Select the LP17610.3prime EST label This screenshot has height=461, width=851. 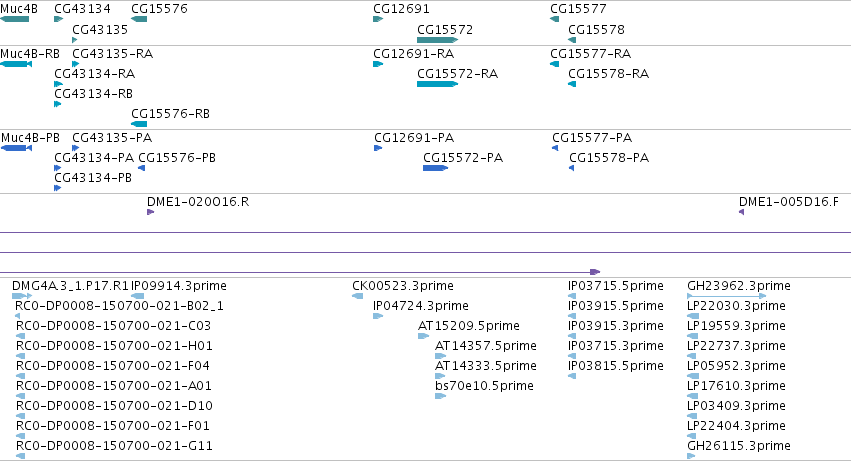click(x=736, y=386)
